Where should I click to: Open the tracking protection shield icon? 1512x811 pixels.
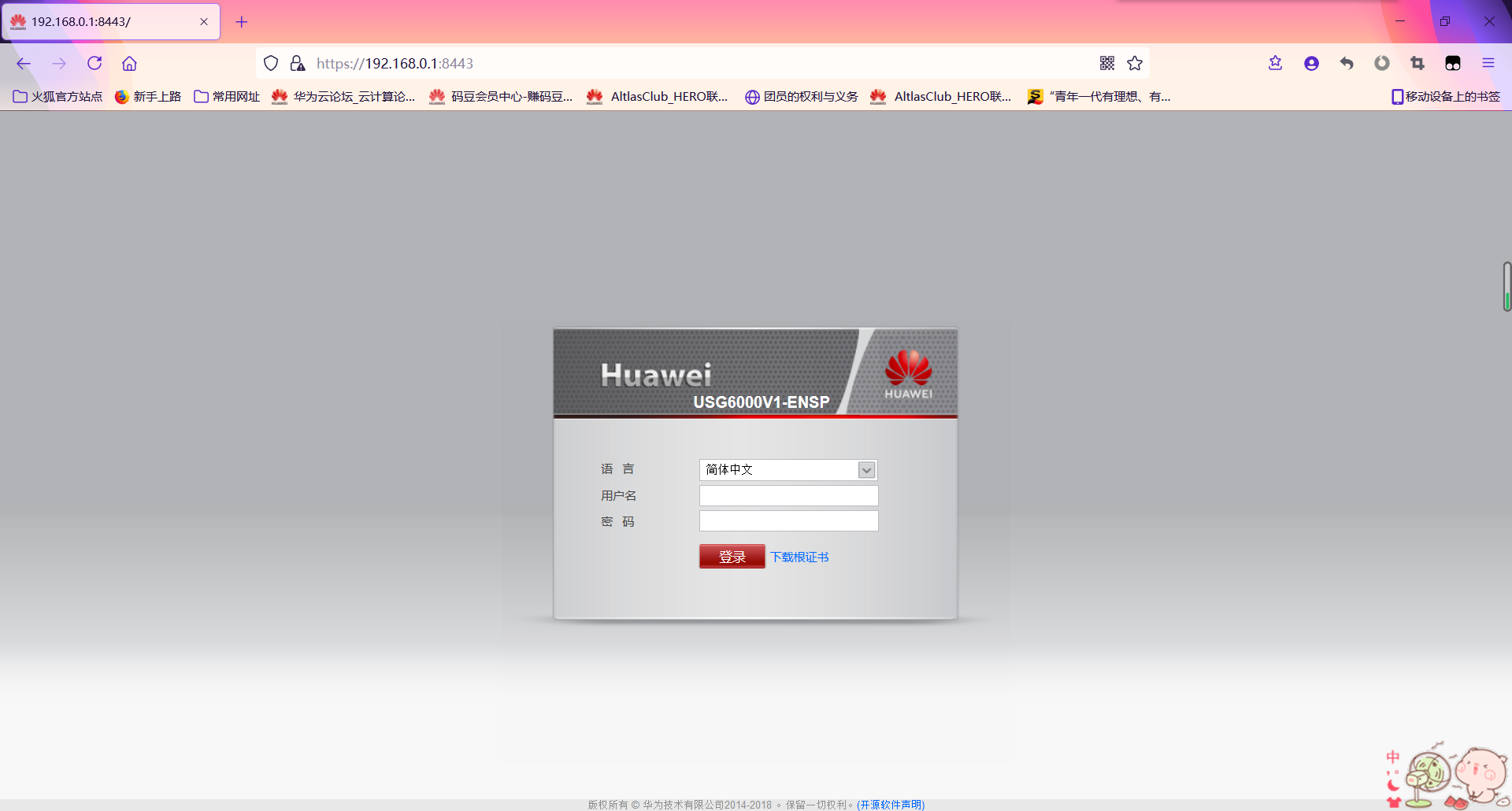pos(271,64)
